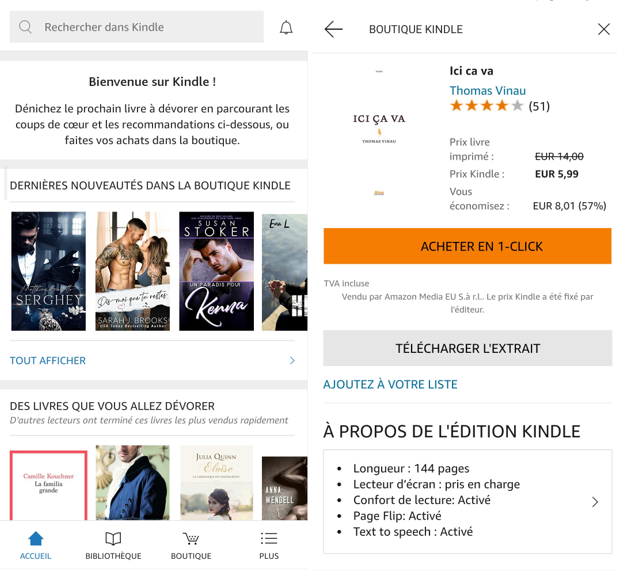Open the Plus menu tab
The image size is (617, 580).
coord(269,545)
